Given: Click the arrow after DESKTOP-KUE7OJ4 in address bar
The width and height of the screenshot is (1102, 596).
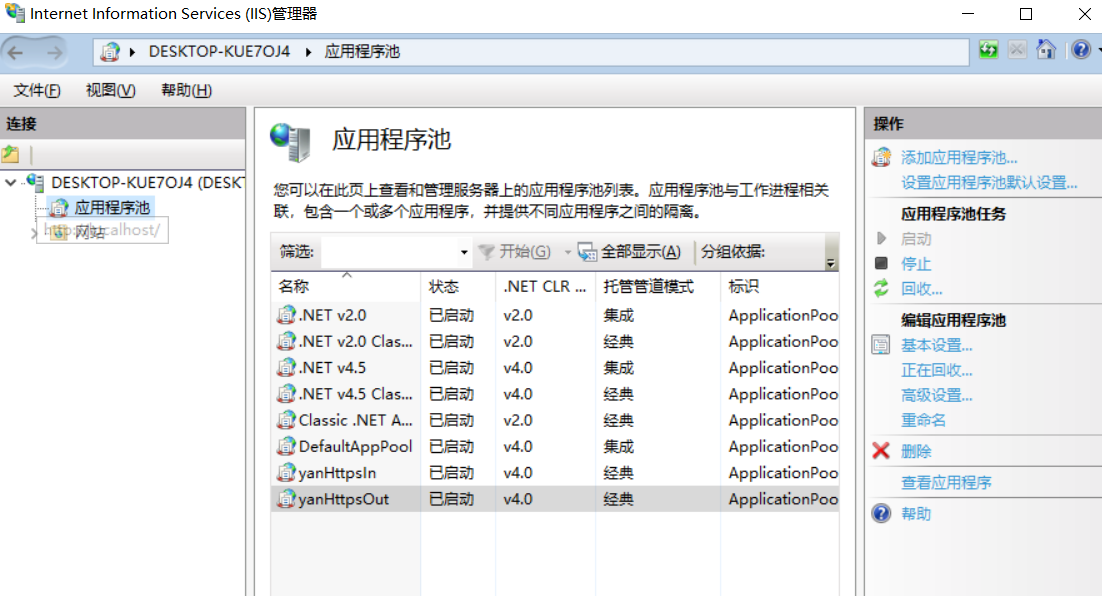Looking at the screenshot, I should coord(308,52).
